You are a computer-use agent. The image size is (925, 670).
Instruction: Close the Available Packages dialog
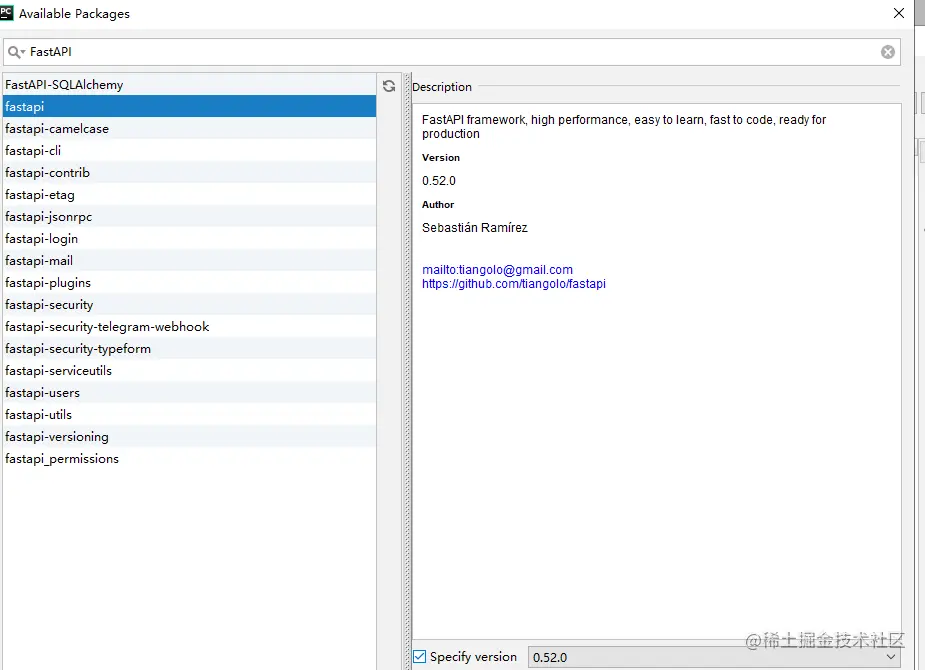(x=898, y=13)
